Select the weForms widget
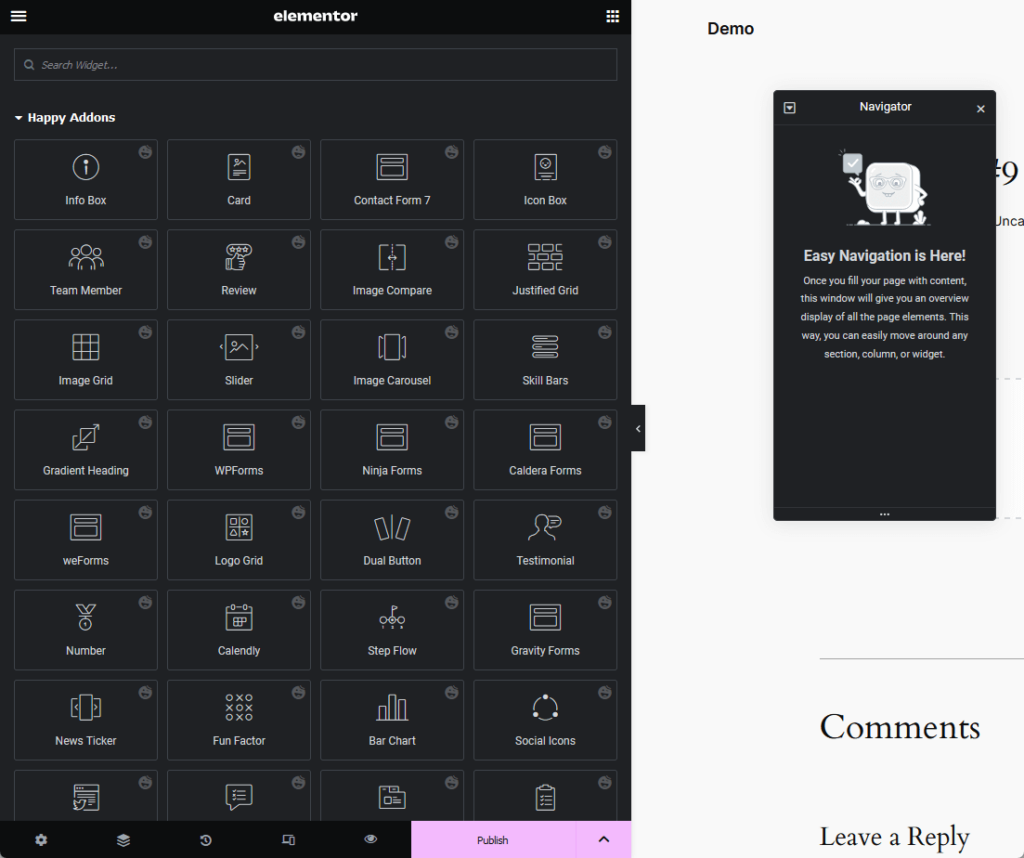Viewport: 1024px width, 858px height. [86, 540]
